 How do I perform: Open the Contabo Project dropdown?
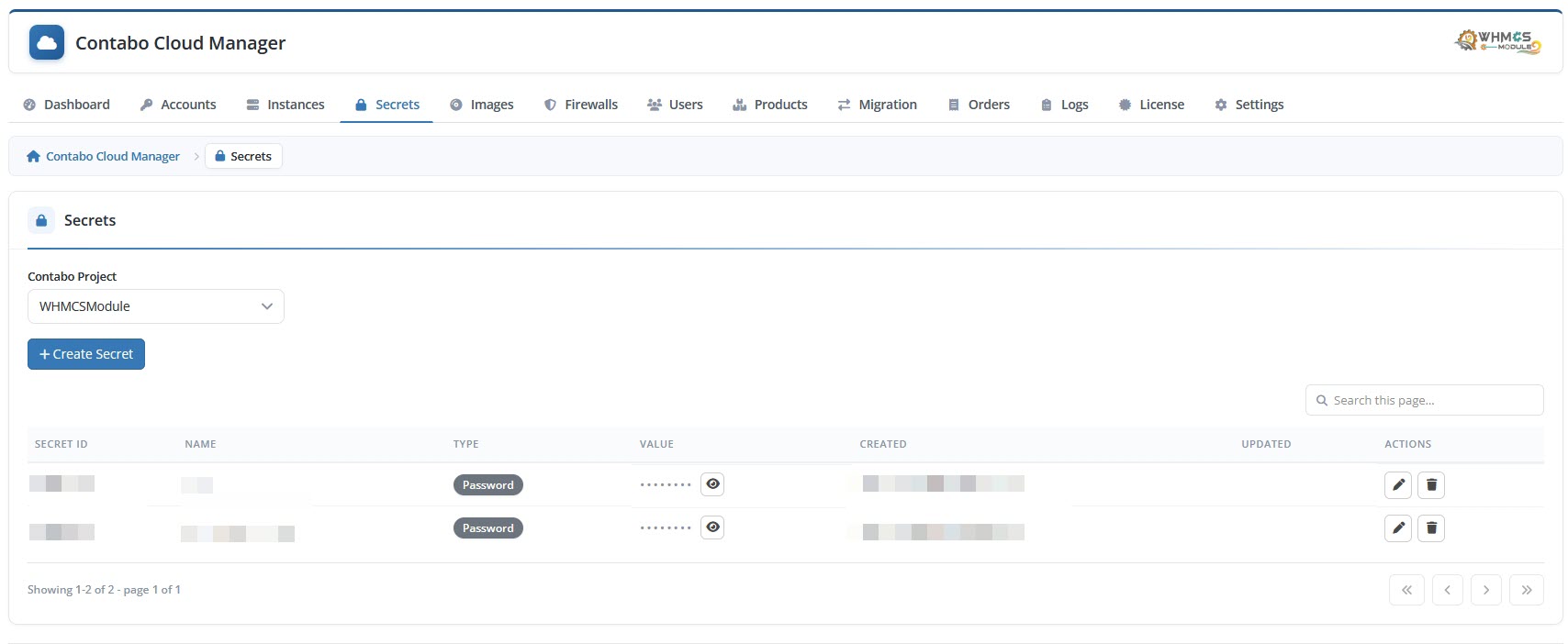pos(156,306)
